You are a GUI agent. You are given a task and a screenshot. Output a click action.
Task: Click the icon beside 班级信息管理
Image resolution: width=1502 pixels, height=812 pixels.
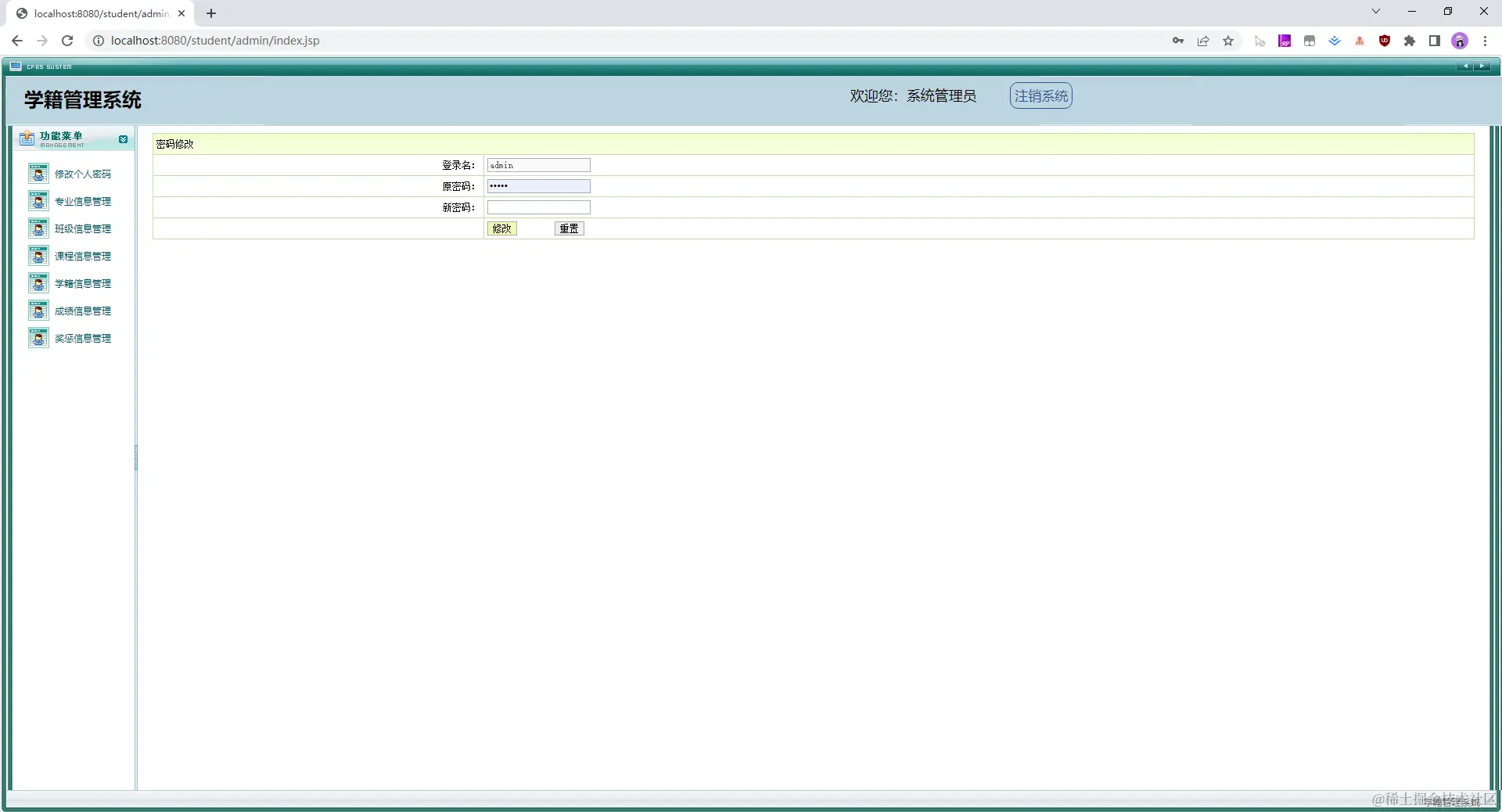[38, 228]
